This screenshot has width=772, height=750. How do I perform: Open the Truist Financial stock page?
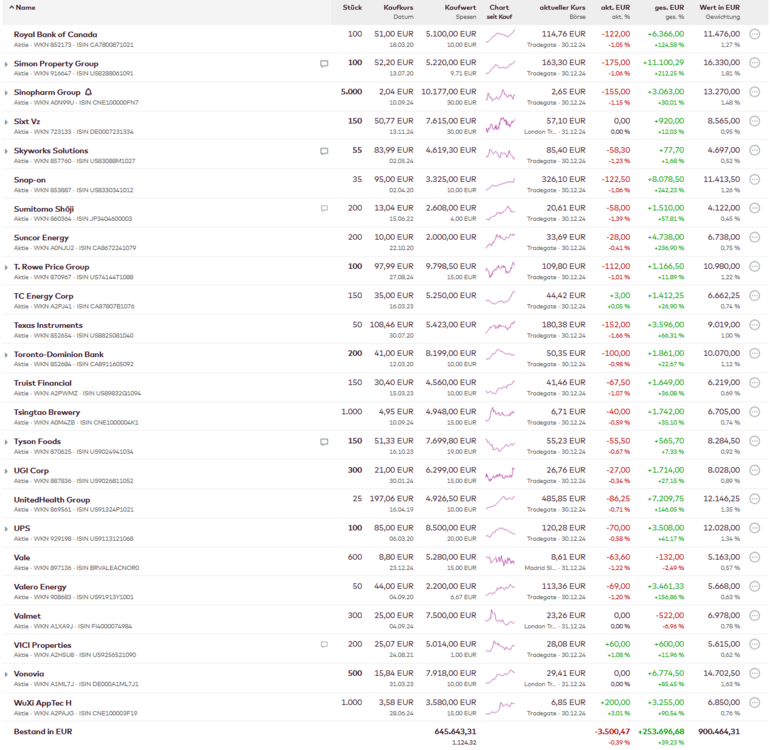coord(42,383)
